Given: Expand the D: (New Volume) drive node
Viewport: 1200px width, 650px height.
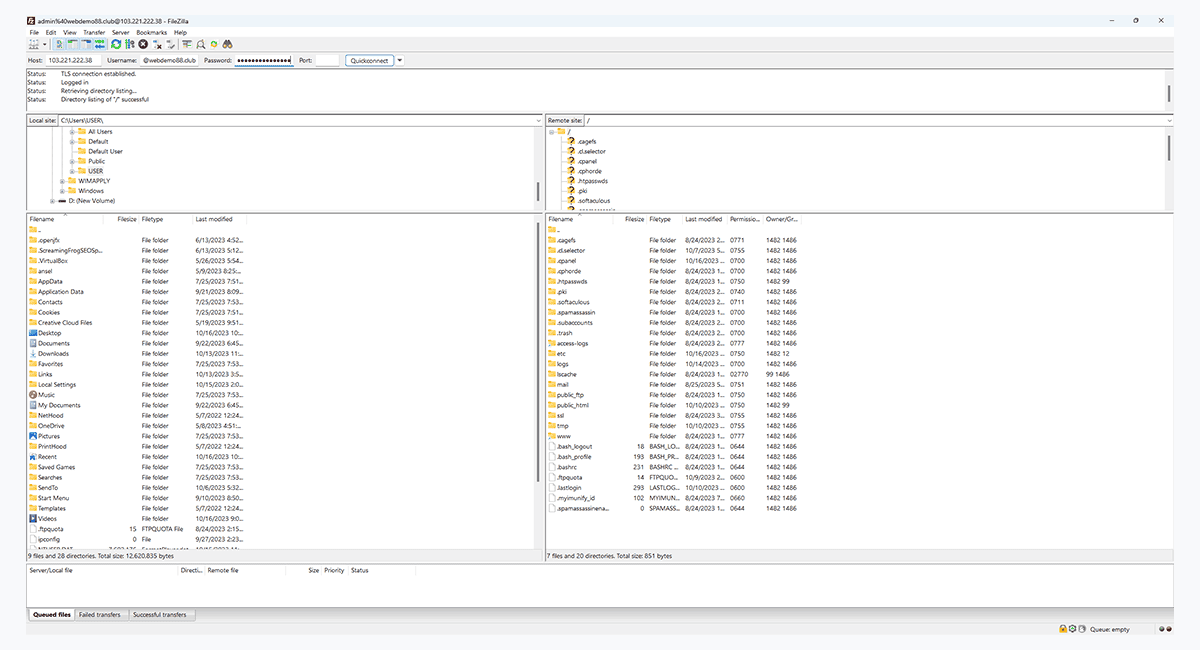Looking at the screenshot, I should (x=52, y=201).
